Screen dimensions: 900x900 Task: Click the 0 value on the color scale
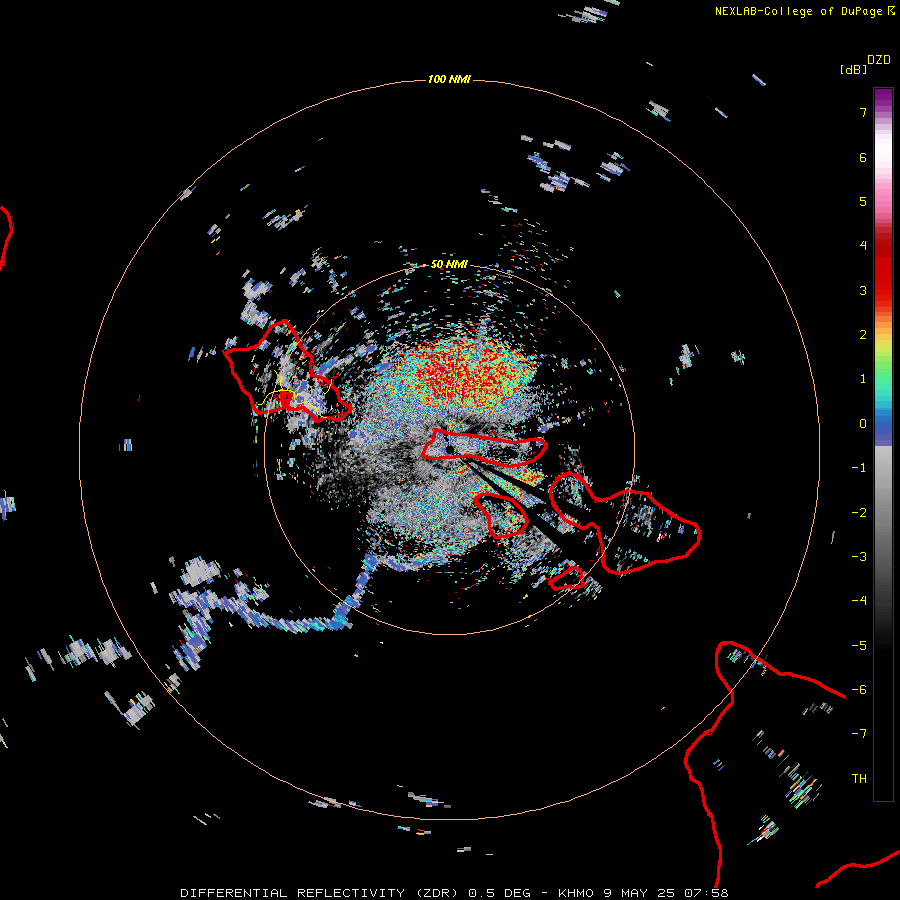coord(863,424)
